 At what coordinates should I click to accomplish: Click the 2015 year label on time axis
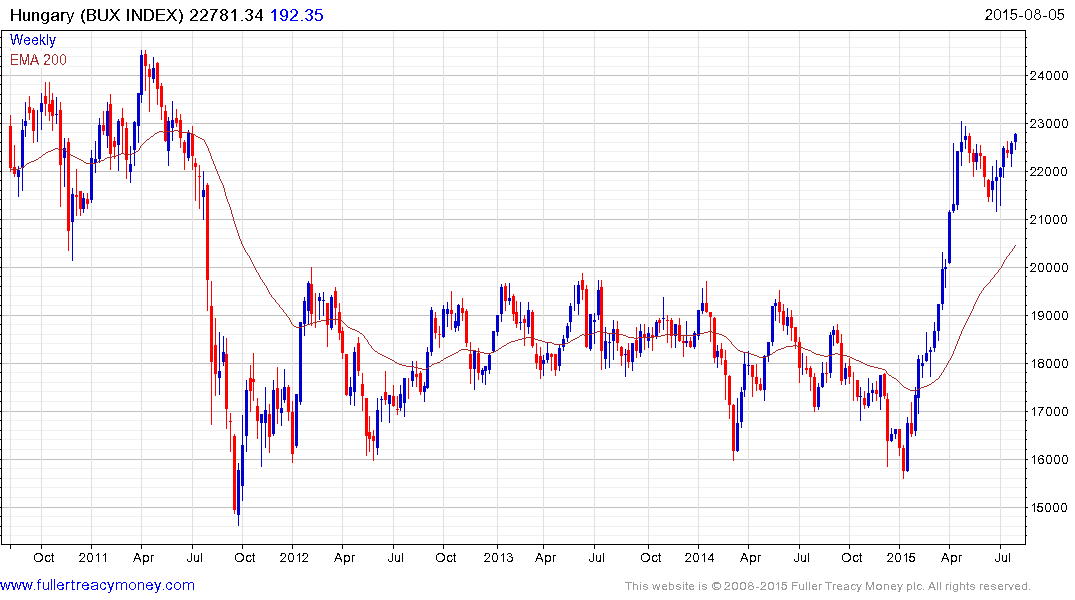tap(901, 557)
